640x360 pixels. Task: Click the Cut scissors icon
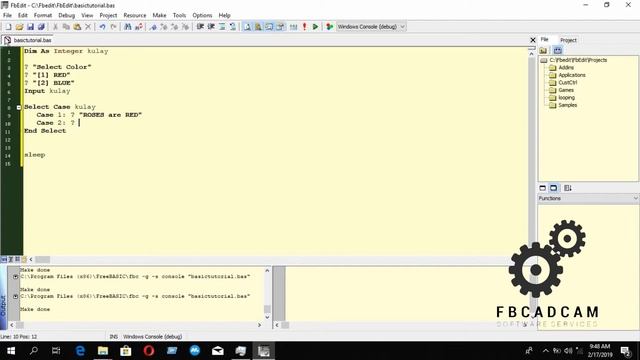tap(55, 27)
